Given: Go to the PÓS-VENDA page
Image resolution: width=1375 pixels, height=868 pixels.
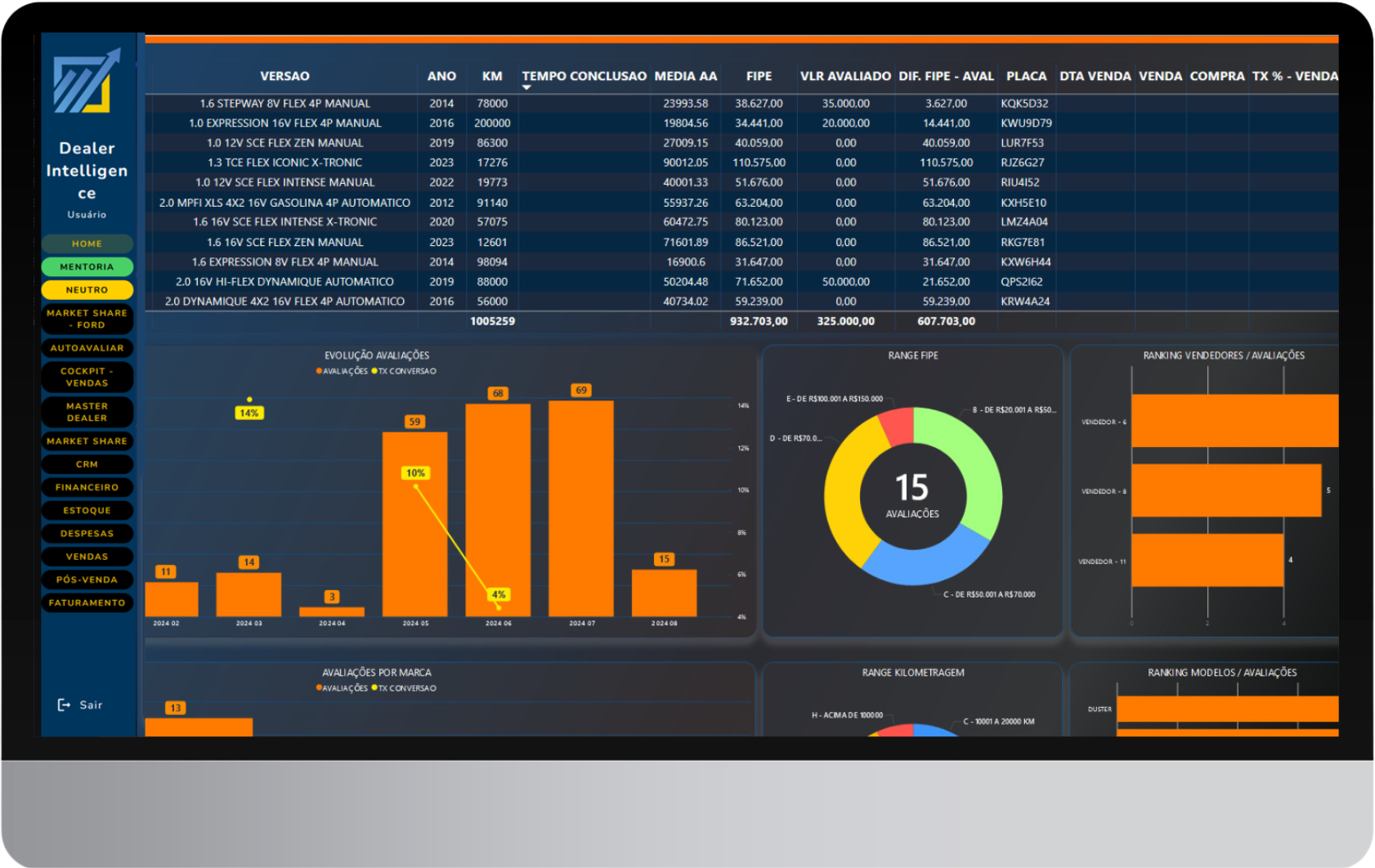Looking at the screenshot, I should [87, 579].
